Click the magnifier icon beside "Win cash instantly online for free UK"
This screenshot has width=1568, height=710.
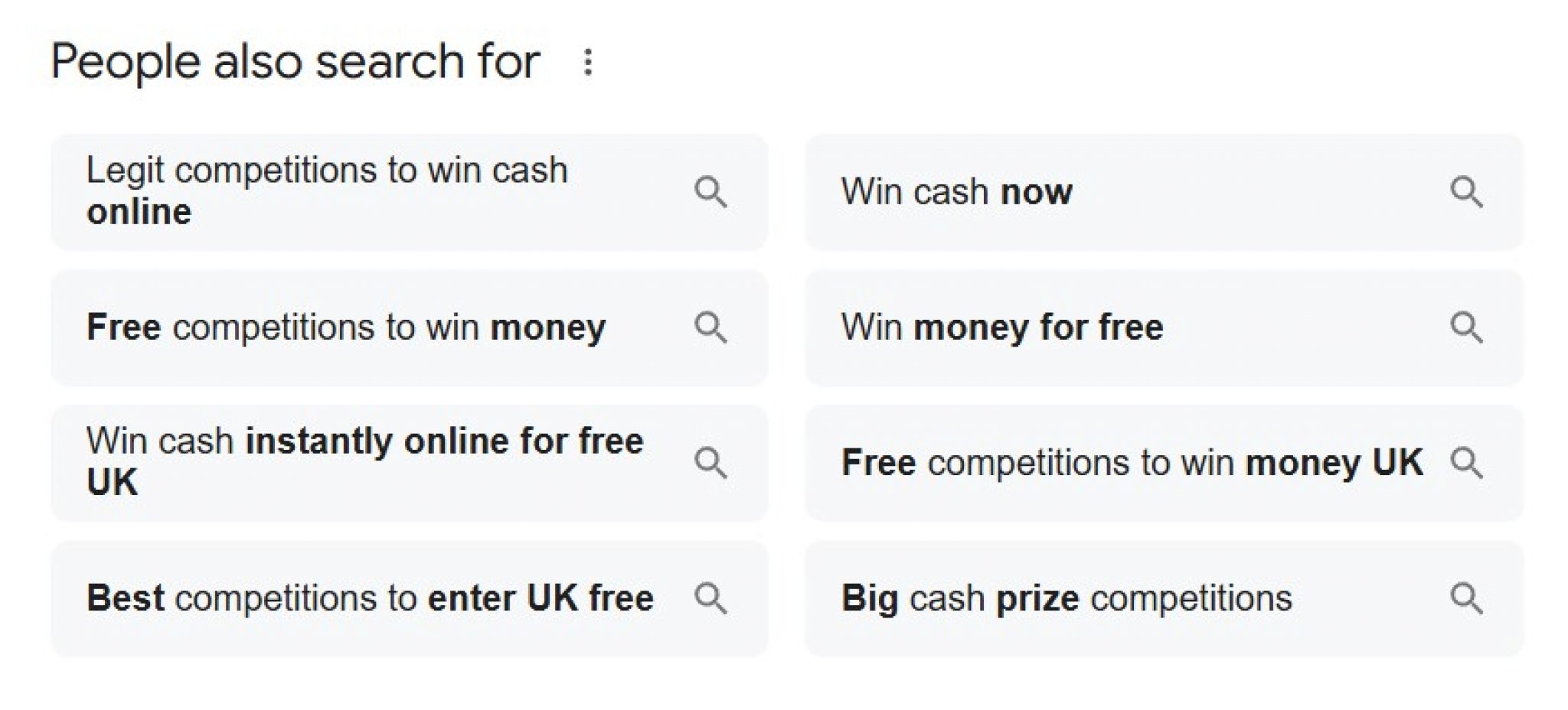click(714, 461)
